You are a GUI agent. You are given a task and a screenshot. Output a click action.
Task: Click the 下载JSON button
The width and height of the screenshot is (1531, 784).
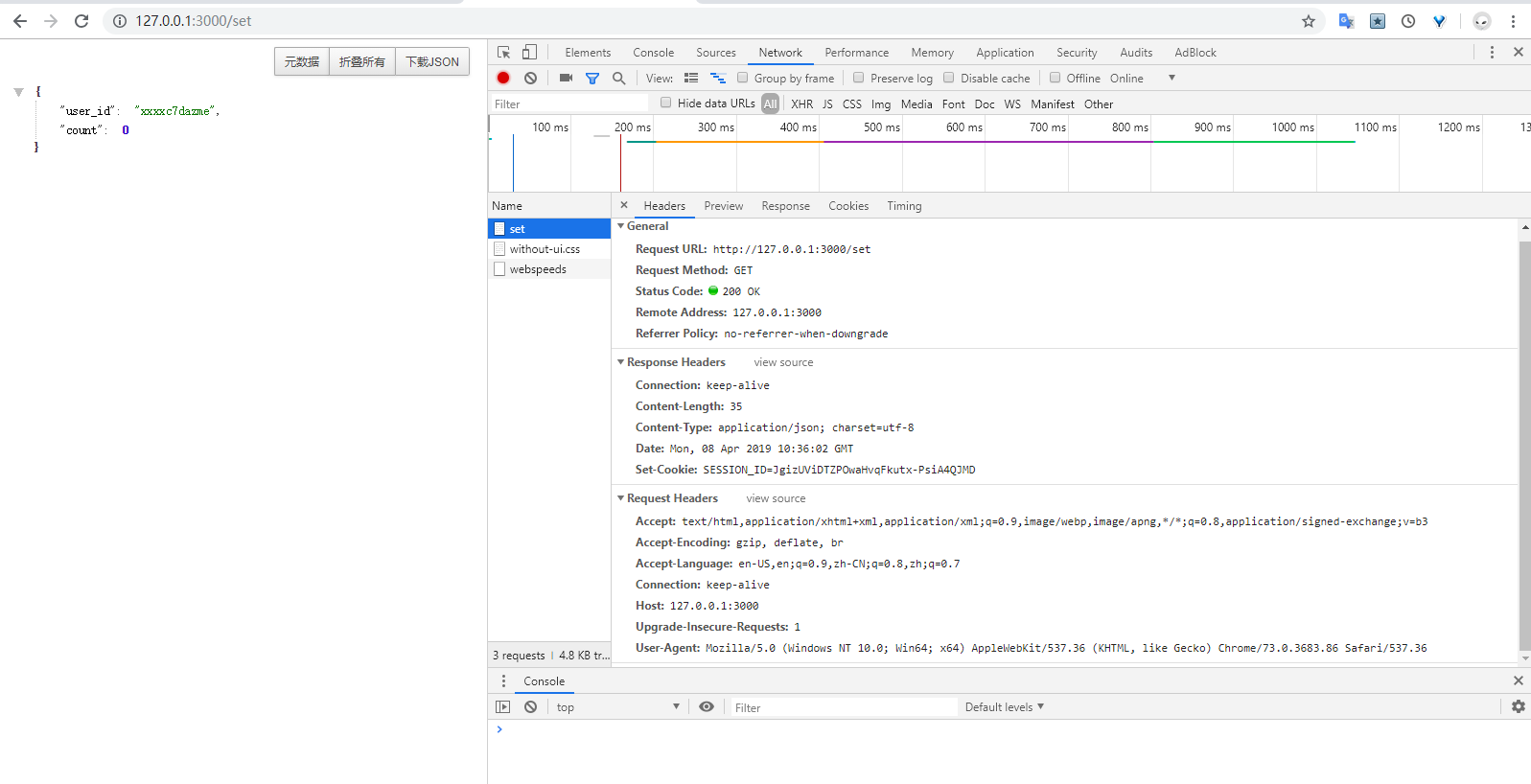click(431, 61)
